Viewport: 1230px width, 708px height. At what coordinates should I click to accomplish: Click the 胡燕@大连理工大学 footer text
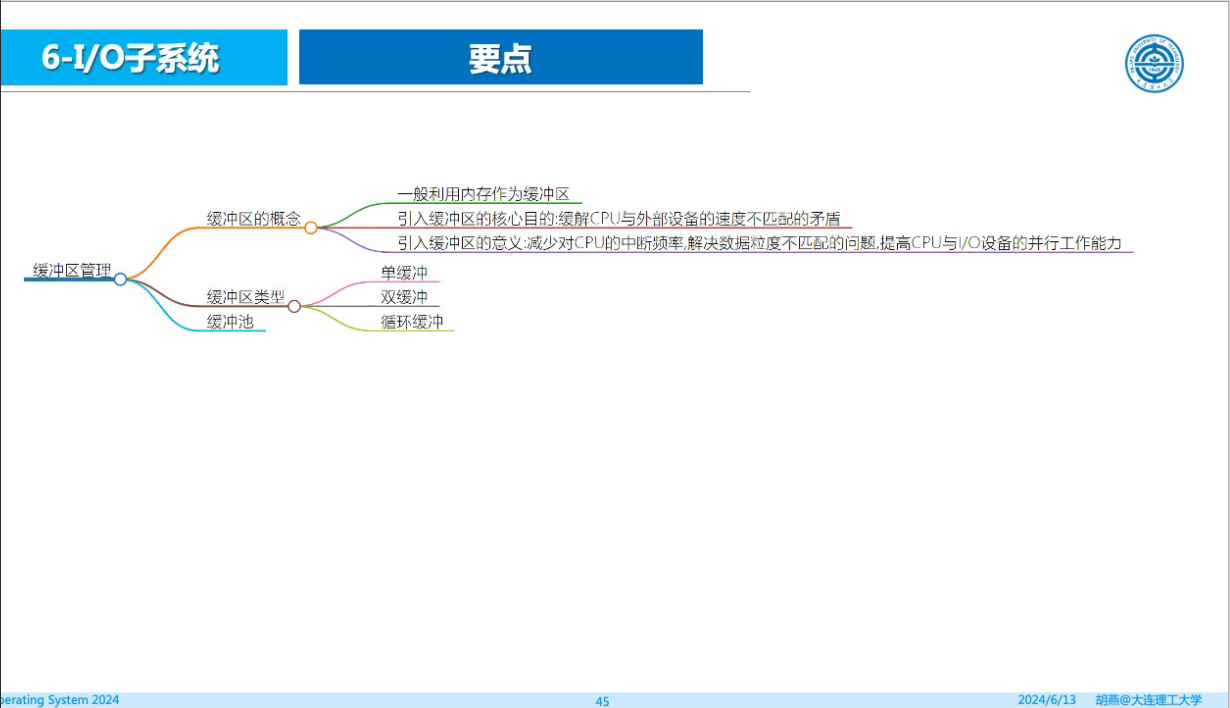coord(1148,700)
